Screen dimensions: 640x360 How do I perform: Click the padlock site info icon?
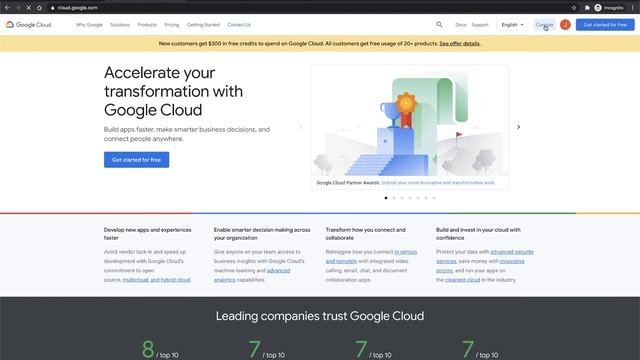[x=52, y=8]
